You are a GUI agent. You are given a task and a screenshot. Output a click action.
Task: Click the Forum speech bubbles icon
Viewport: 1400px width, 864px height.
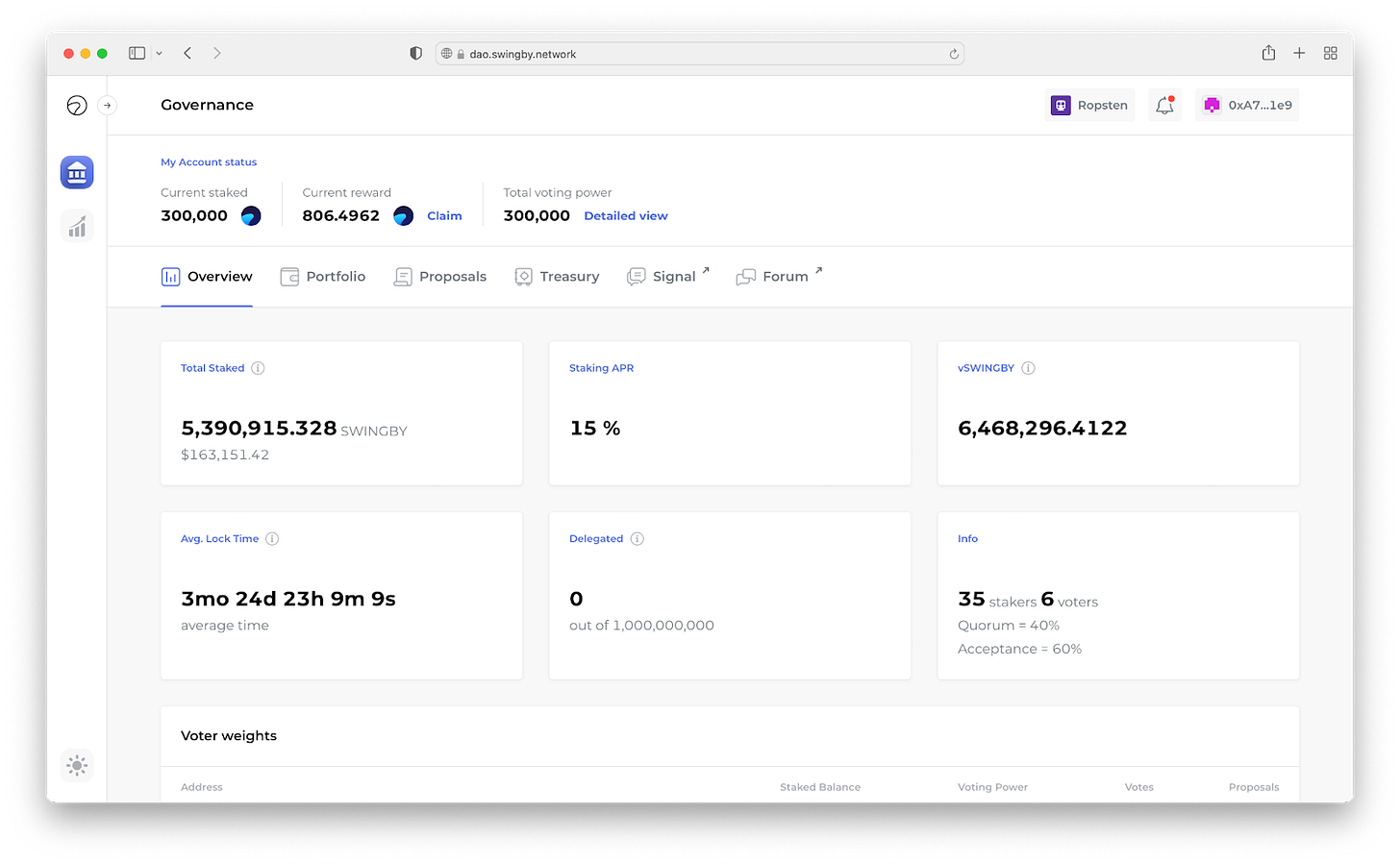coord(746,277)
